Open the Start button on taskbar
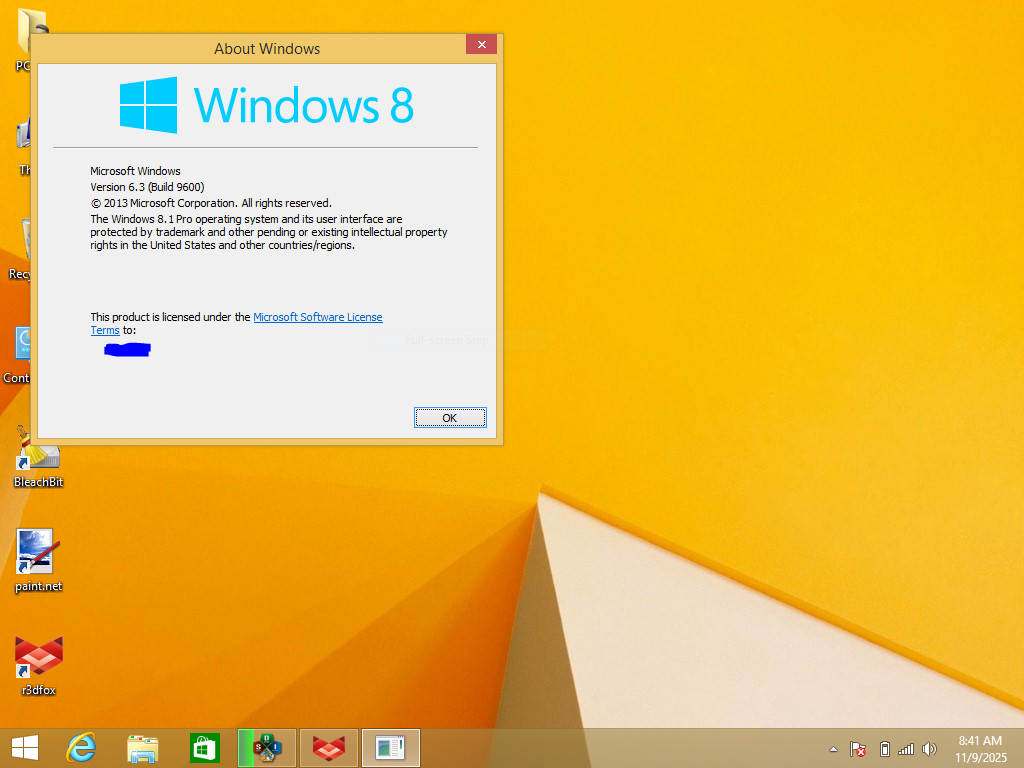The height and width of the screenshot is (768, 1024). (25, 748)
